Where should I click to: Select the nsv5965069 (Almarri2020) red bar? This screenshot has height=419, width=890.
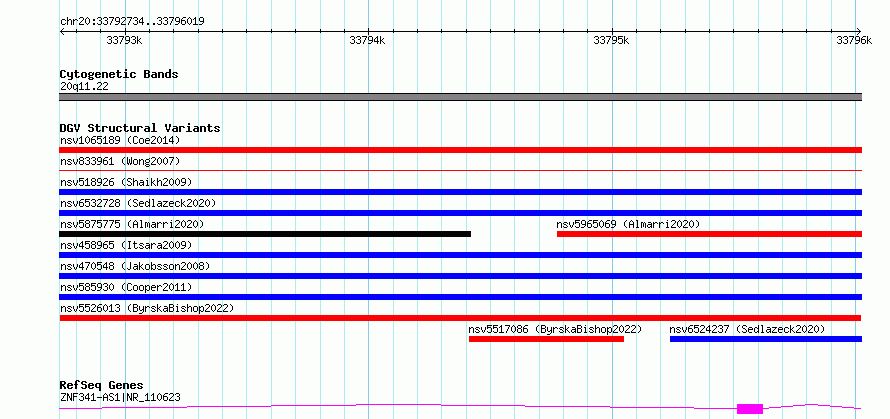click(x=710, y=234)
